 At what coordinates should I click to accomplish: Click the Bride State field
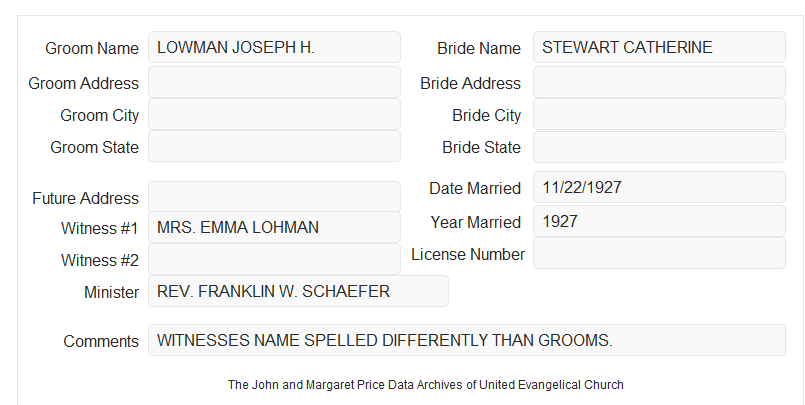[x=659, y=147]
